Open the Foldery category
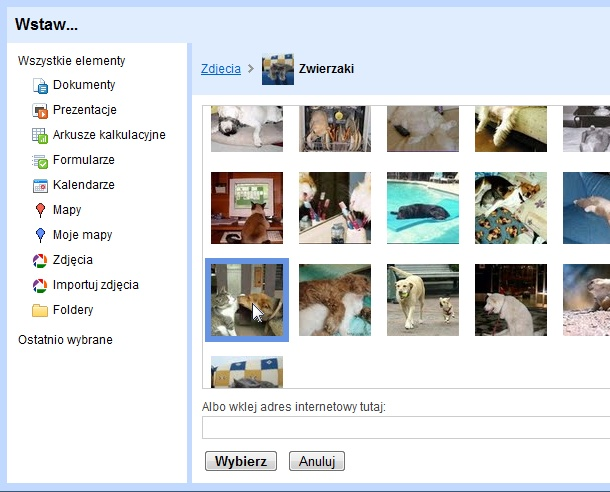This screenshot has height=492, width=610. click(x=73, y=310)
